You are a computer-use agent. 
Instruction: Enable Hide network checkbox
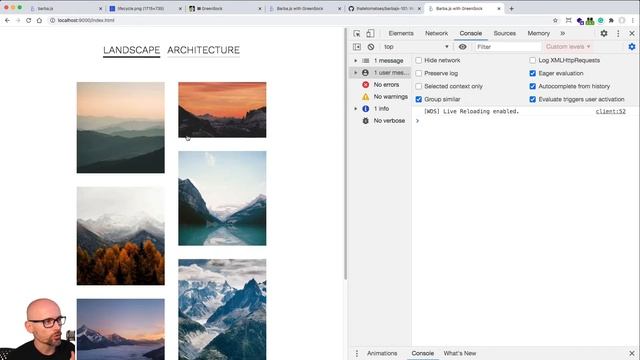point(418,60)
